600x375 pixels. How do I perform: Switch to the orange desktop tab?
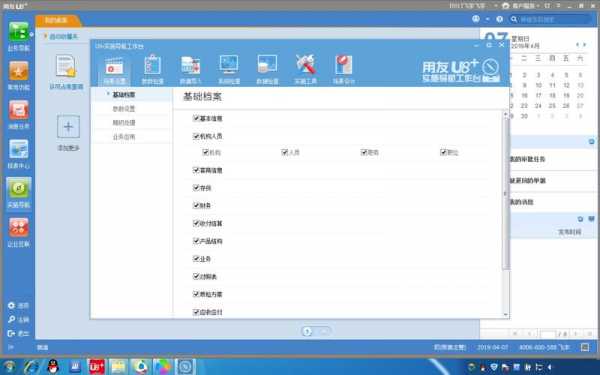pyautogui.click(x=57, y=20)
